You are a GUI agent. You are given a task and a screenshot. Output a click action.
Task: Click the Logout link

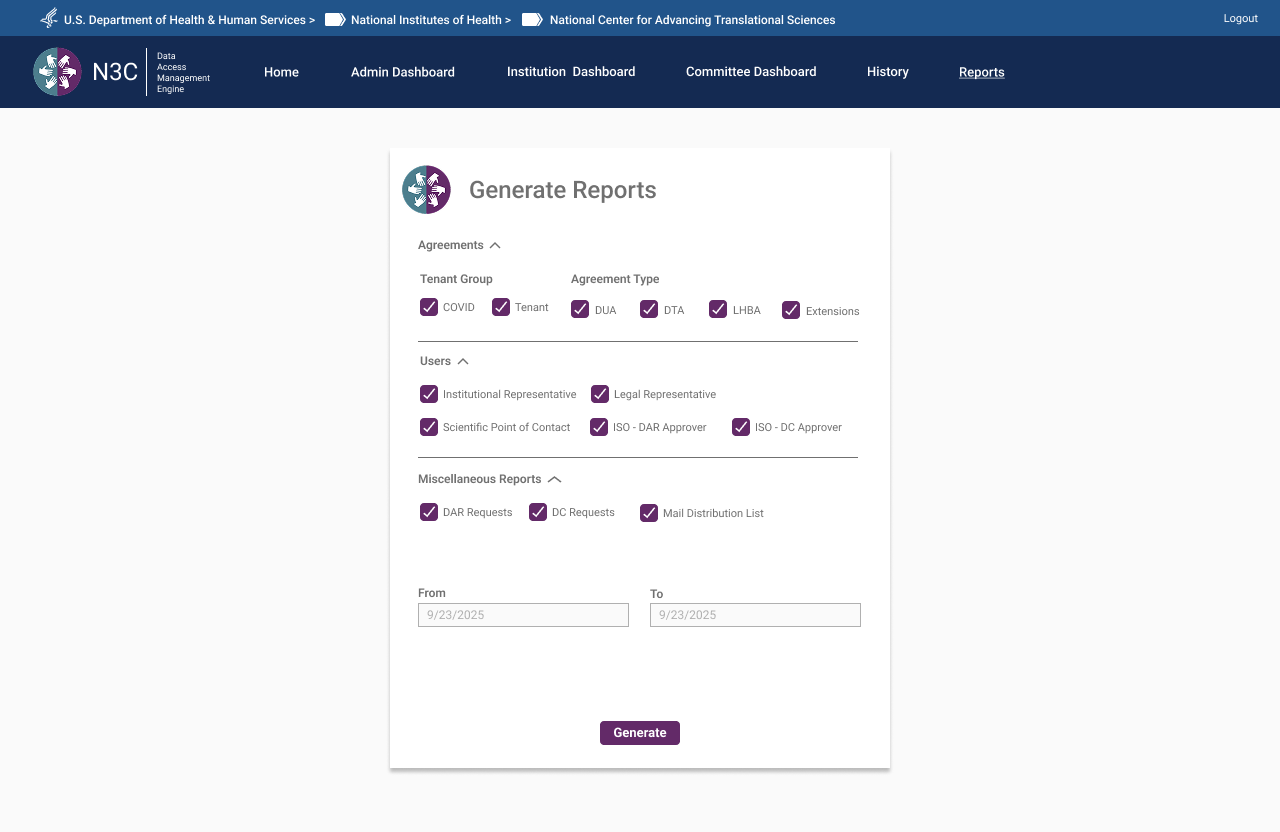click(1240, 18)
